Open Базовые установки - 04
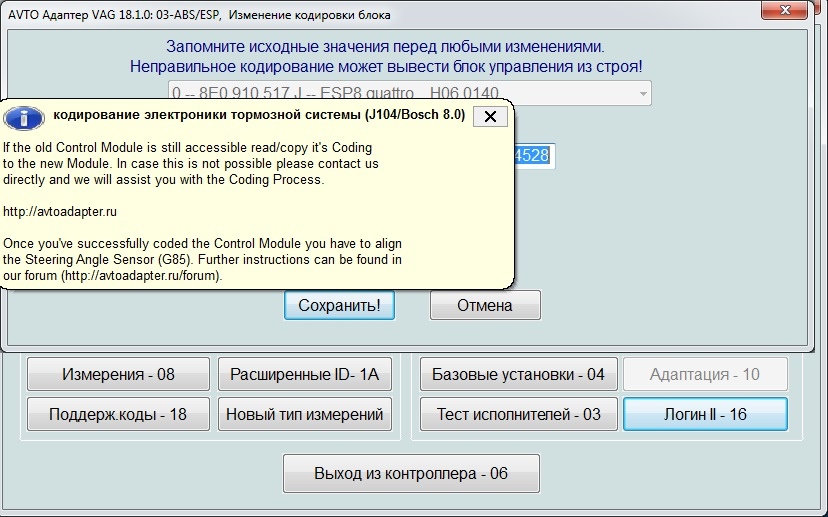Screen dimensions: 828x517 click(x=518, y=375)
